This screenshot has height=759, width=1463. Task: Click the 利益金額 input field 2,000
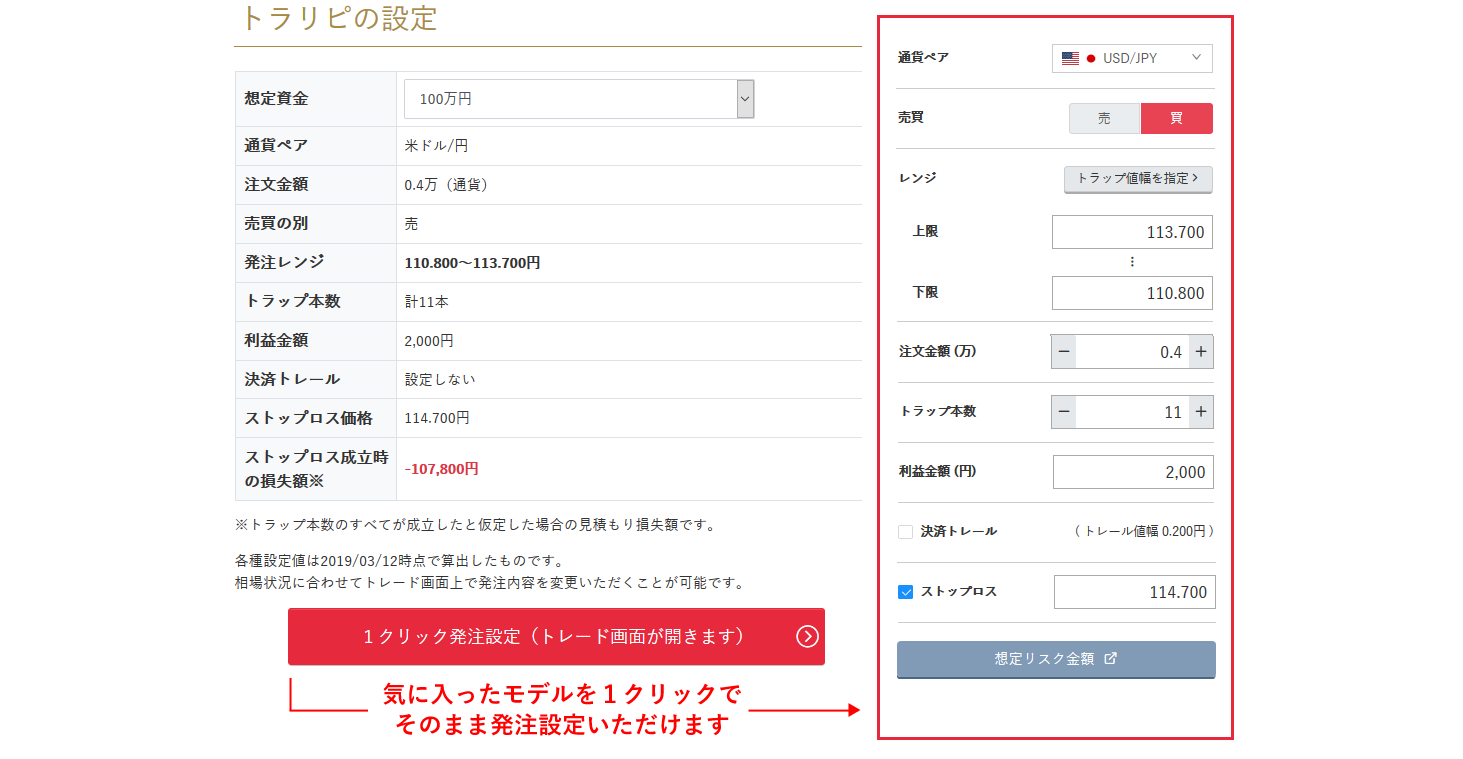[1134, 472]
